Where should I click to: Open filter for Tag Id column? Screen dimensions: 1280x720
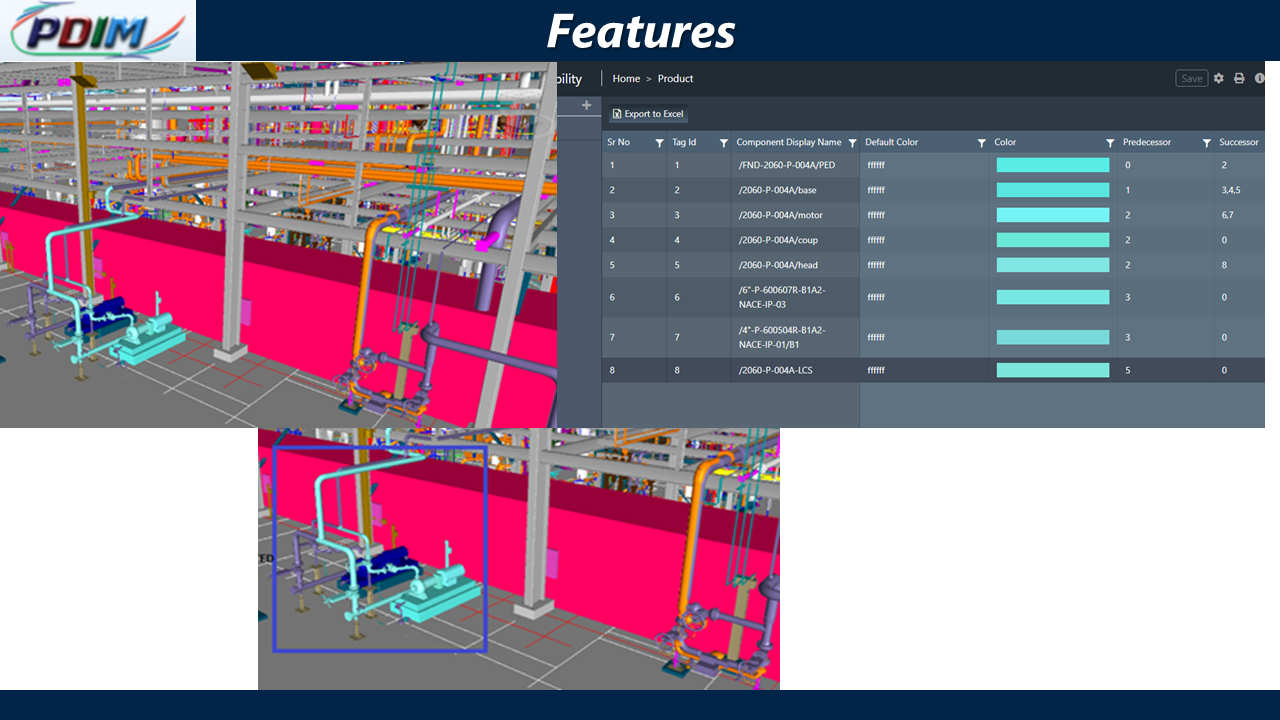tap(724, 143)
